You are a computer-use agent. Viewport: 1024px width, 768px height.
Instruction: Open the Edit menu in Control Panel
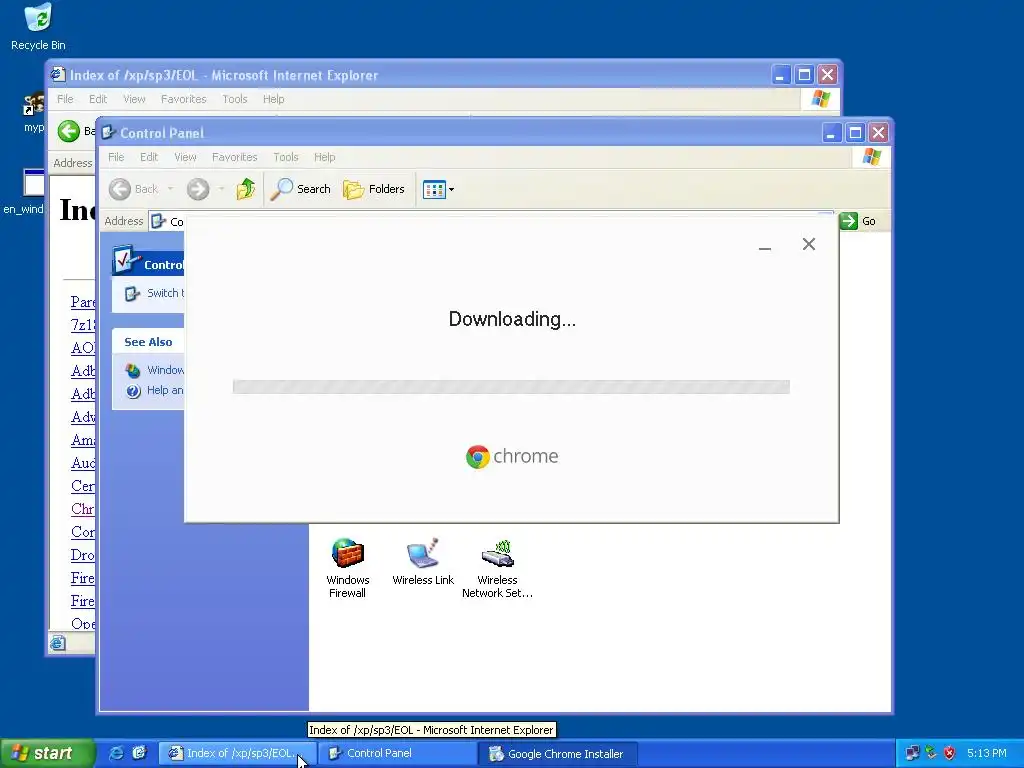point(149,157)
